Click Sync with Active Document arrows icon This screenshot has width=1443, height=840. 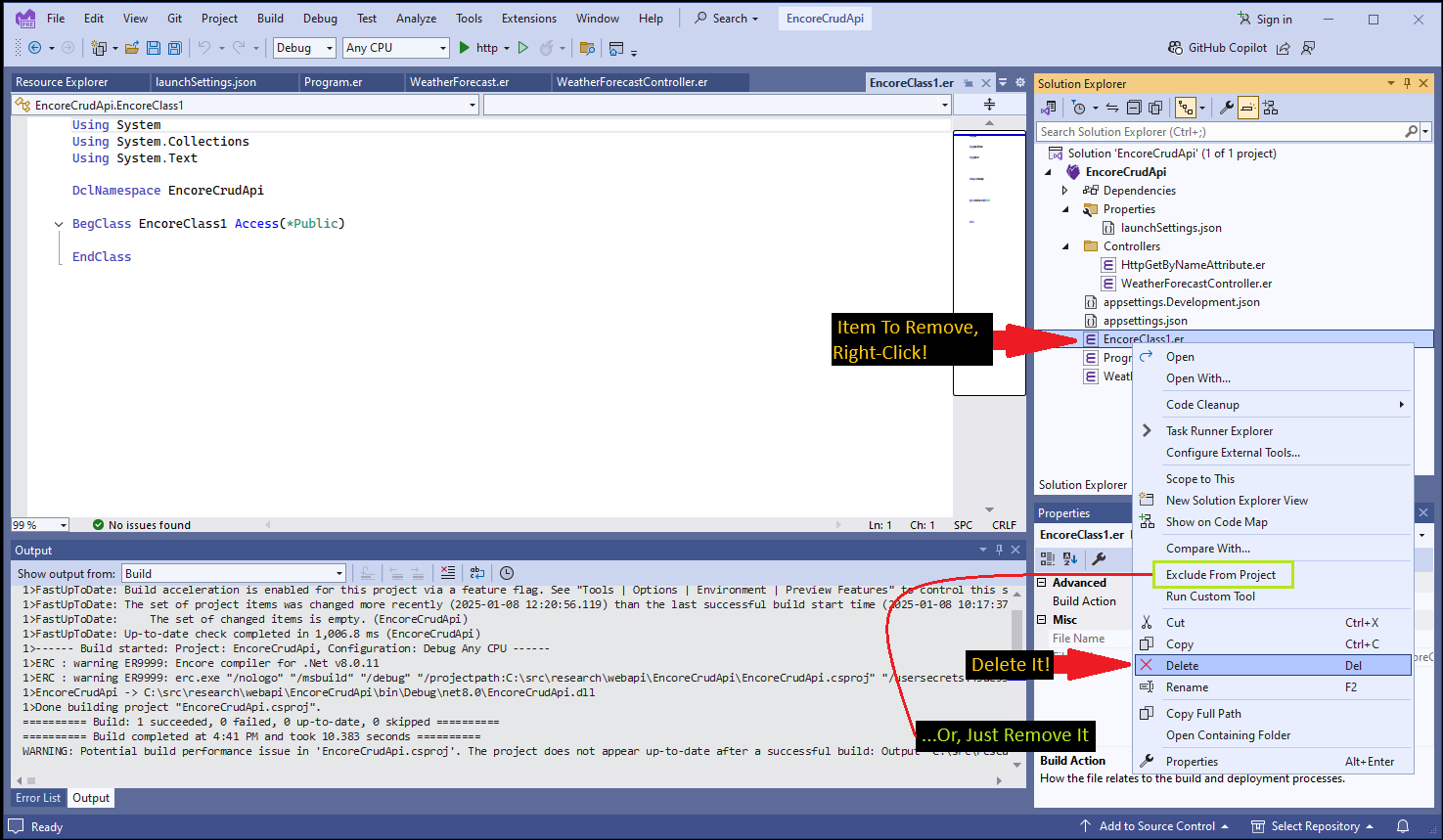[x=1112, y=108]
